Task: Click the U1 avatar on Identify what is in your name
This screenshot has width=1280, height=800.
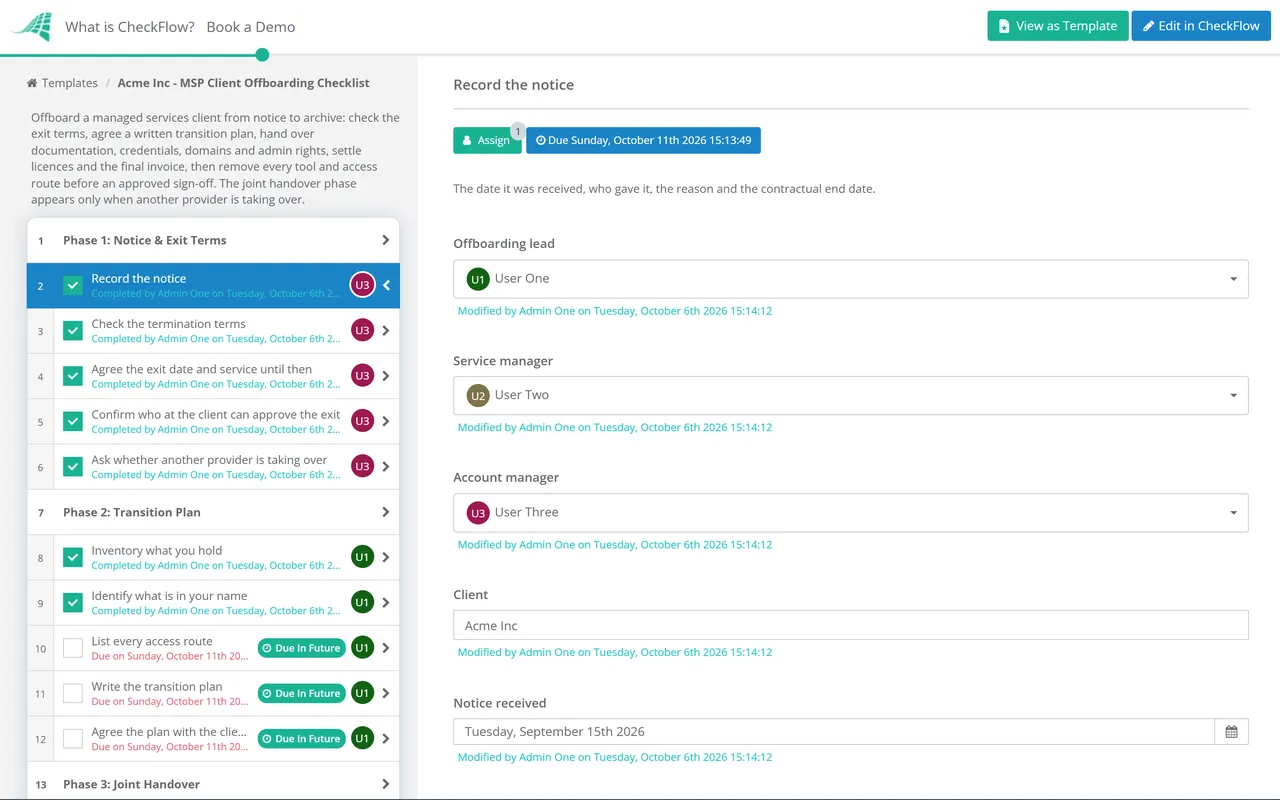Action: [x=362, y=603]
